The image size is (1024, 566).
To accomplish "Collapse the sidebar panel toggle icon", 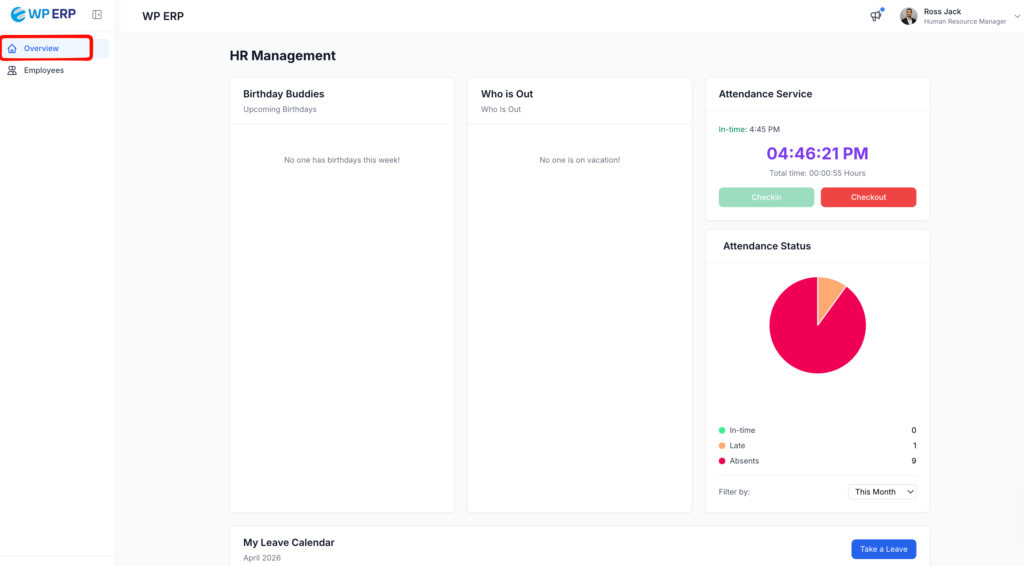I will click(x=97, y=15).
